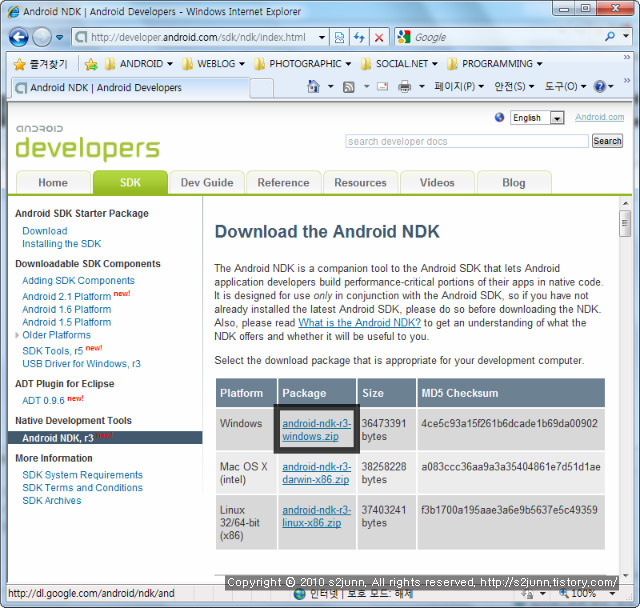Click the red stop loading icon
This screenshot has height=608, width=640.
379,38
